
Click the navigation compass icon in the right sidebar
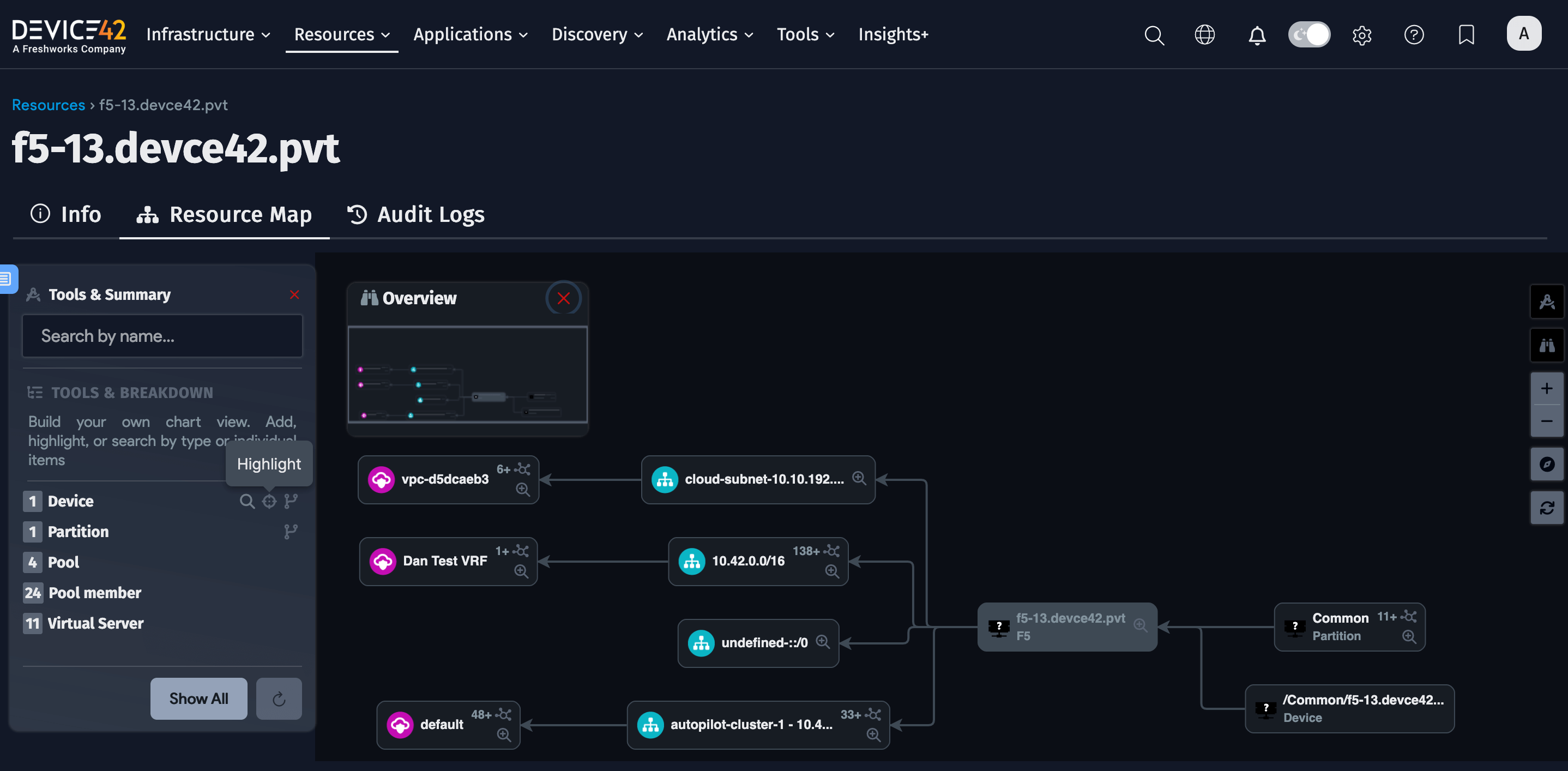point(1546,463)
